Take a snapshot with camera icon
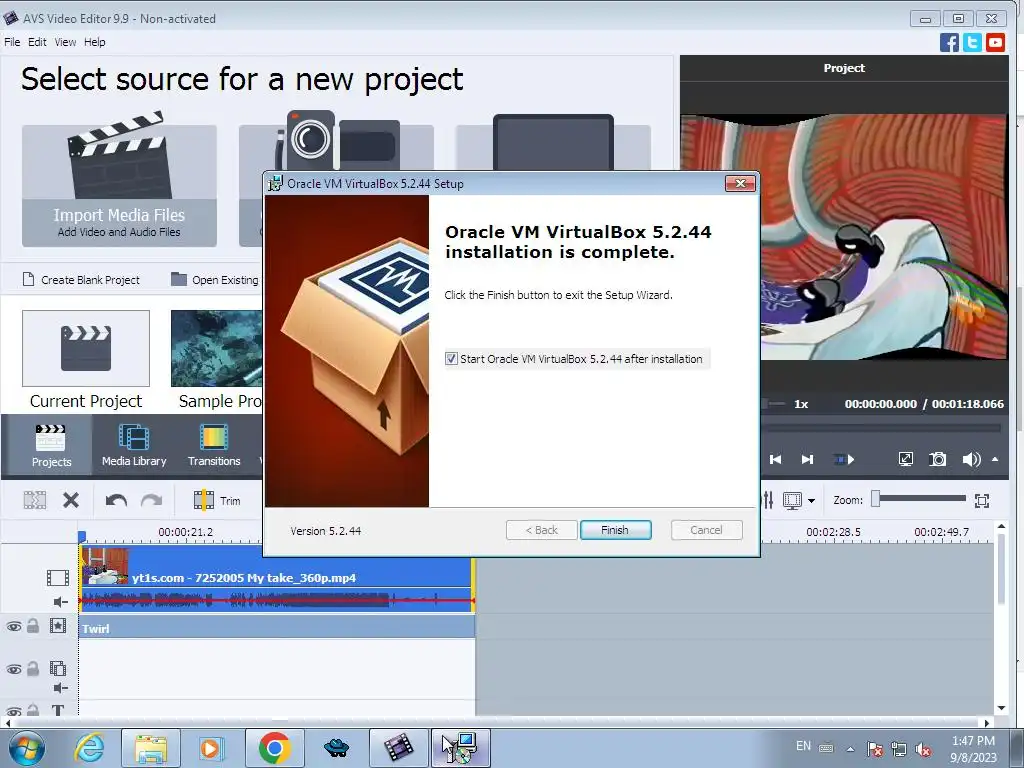The image size is (1024, 768). click(x=938, y=459)
